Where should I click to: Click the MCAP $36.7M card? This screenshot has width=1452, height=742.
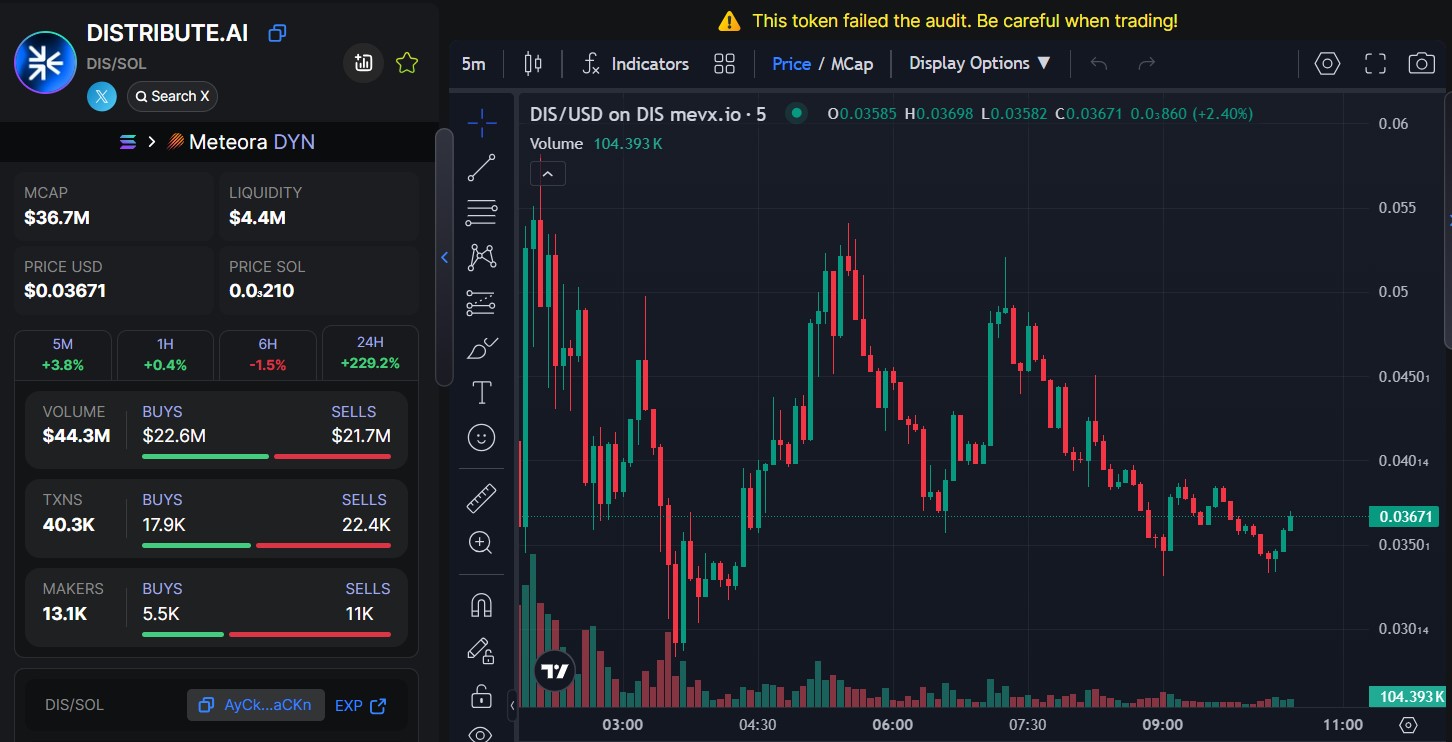point(112,206)
